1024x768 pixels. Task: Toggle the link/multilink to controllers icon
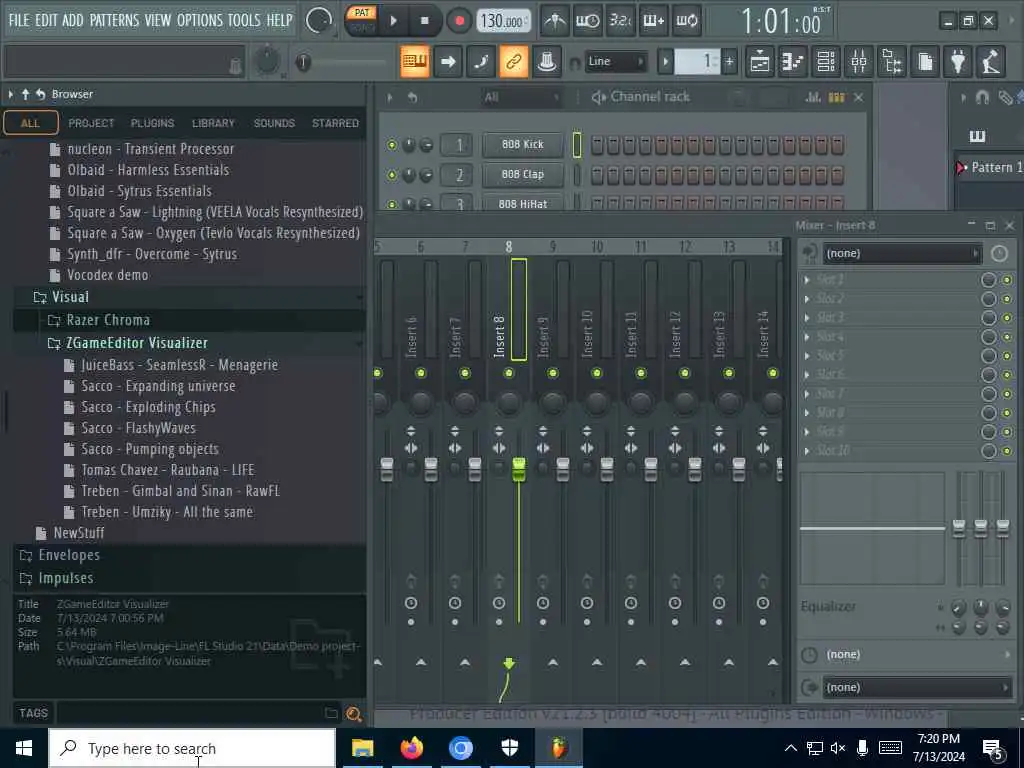(x=513, y=62)
